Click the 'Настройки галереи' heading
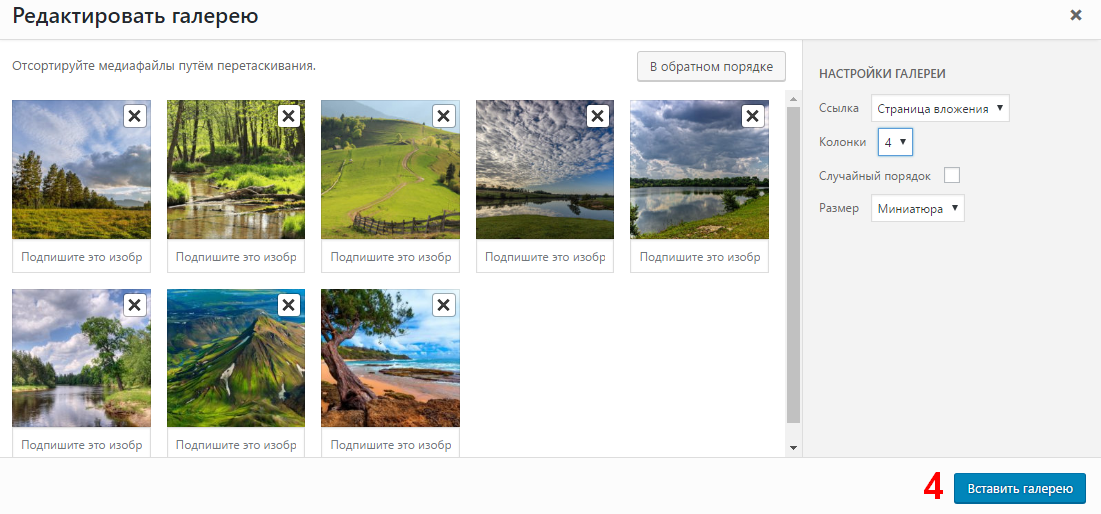 click(883, 73)
